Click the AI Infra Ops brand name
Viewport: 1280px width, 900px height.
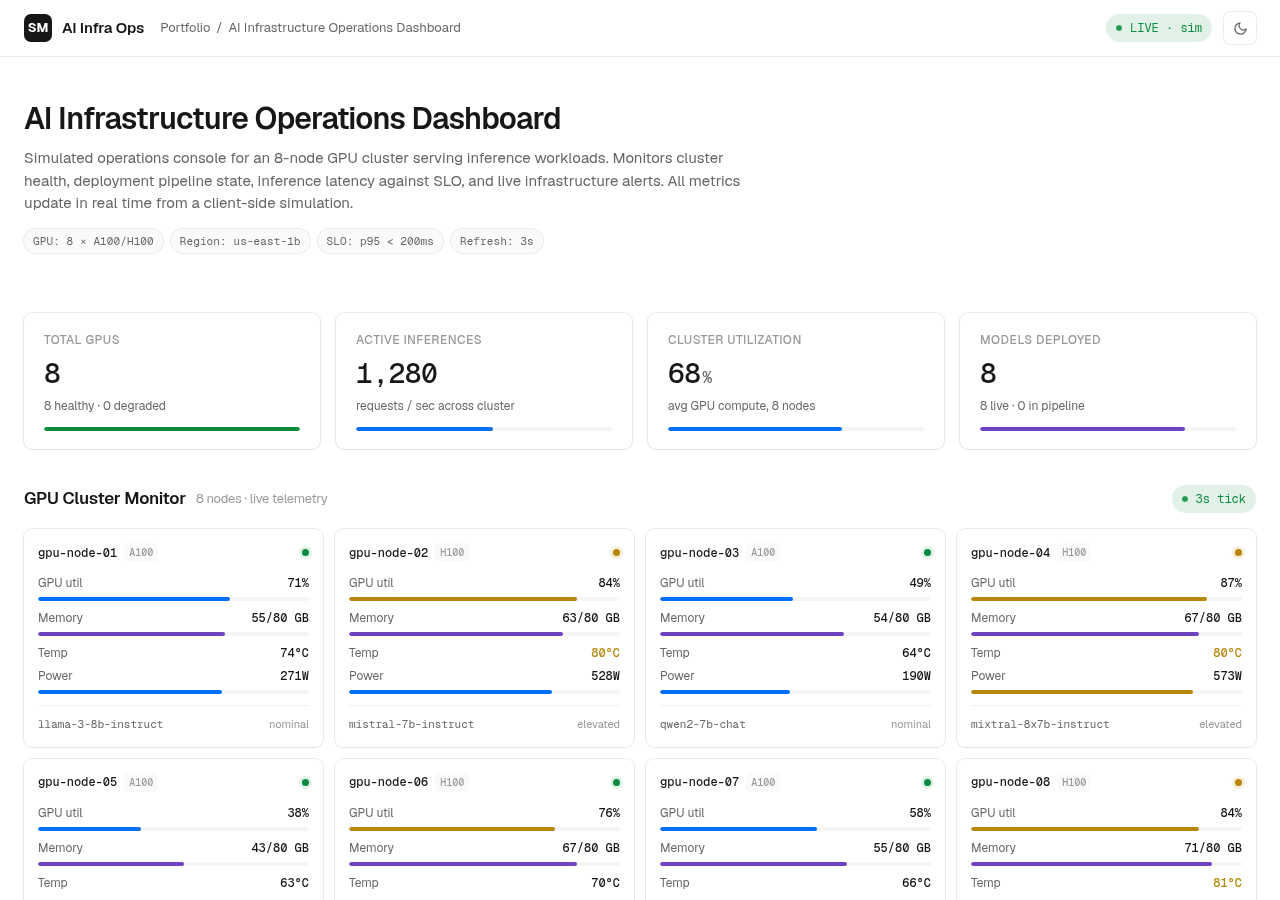pyautogui.click(x=103, y=28)
